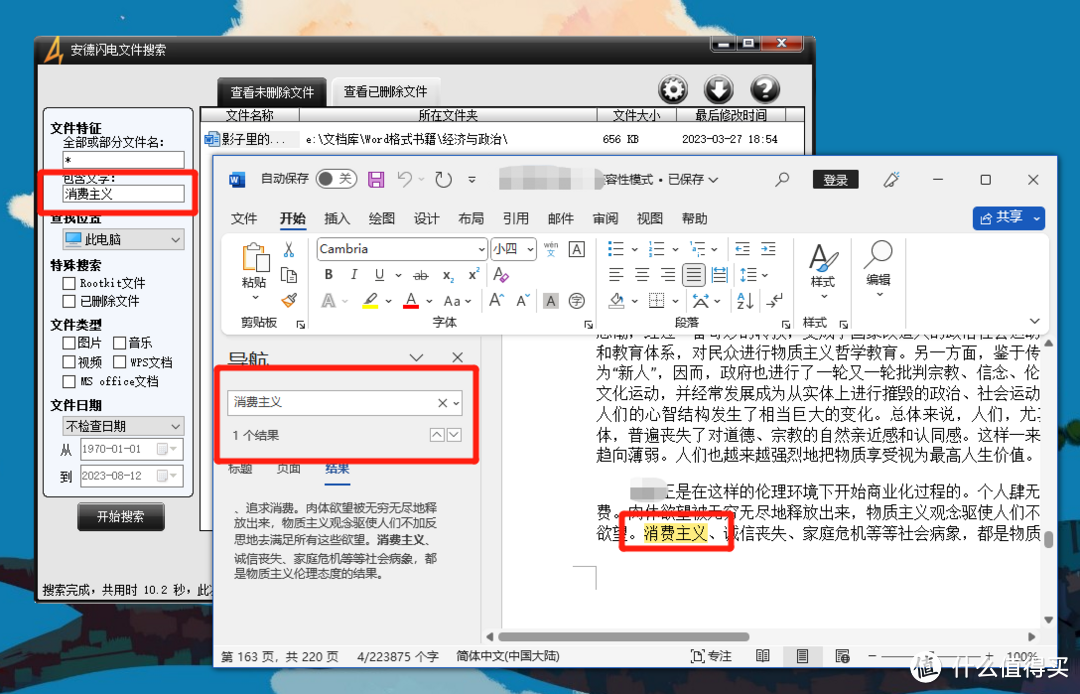Click the download arrow icon in file search
Image resolution: width=1080 pixels, height=694 pixels.
pos(718,90)
